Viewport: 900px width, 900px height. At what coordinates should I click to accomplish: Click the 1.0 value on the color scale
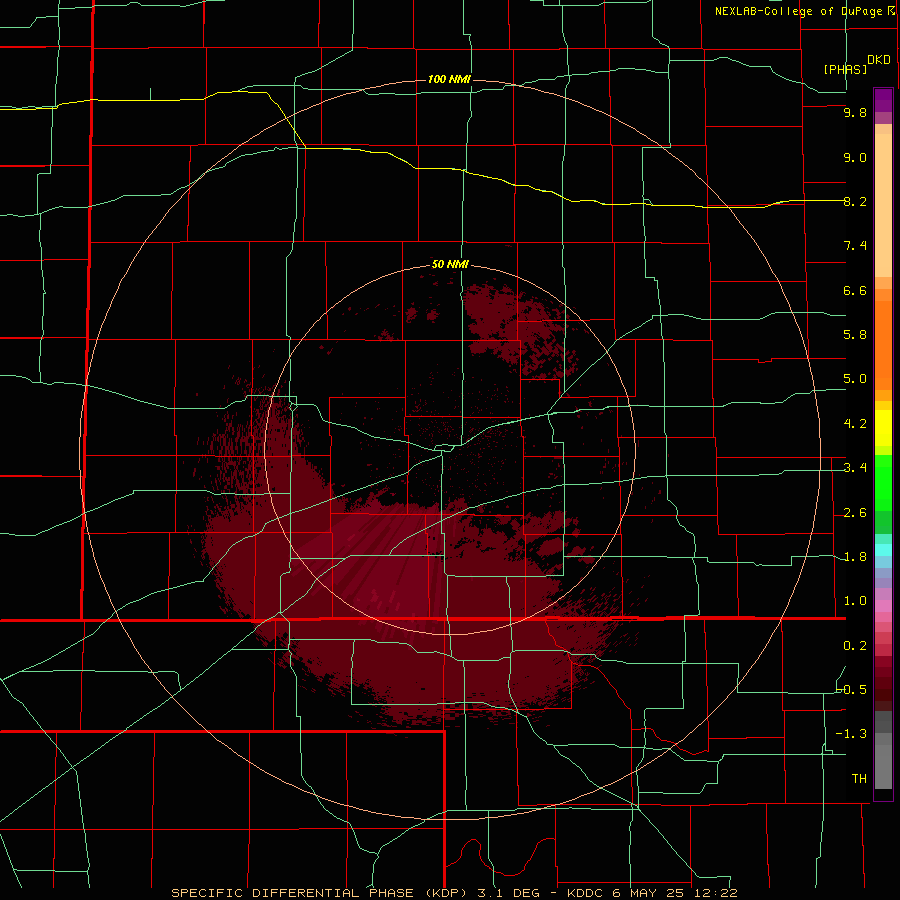click(855, 601)
